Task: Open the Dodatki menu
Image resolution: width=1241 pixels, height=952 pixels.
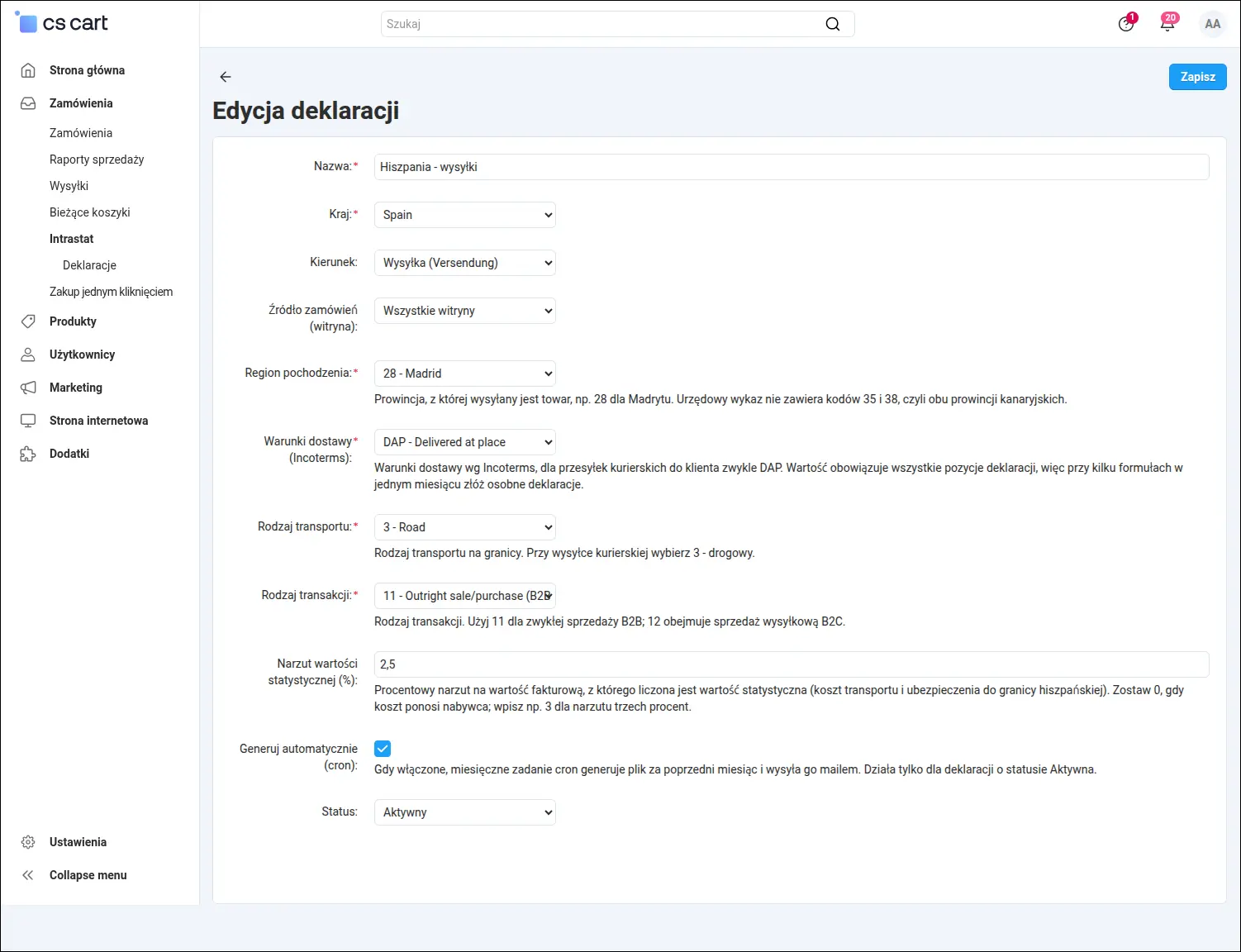Action: click(69, 454)
